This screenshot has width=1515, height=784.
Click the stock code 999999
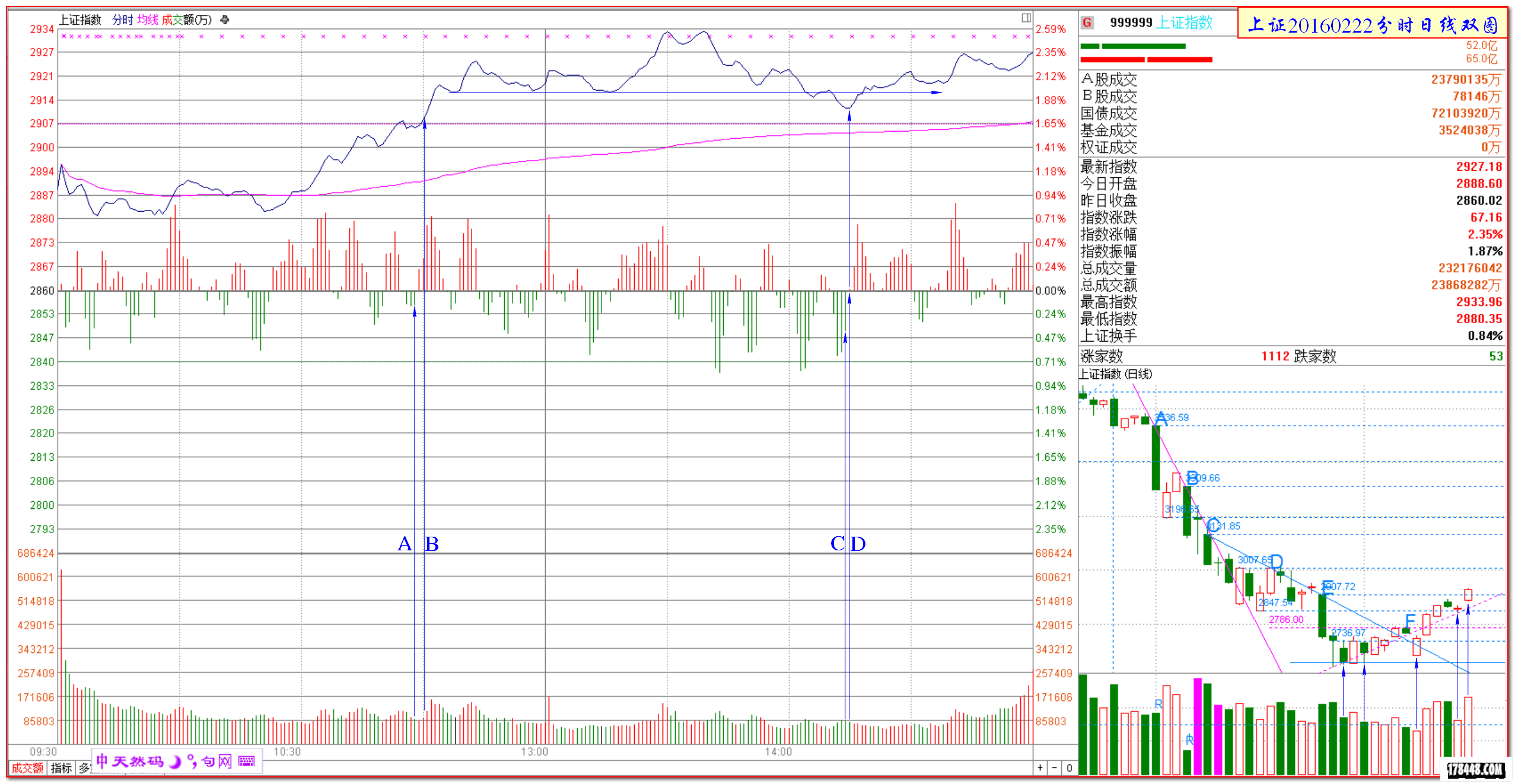(x=1131, y=23)
